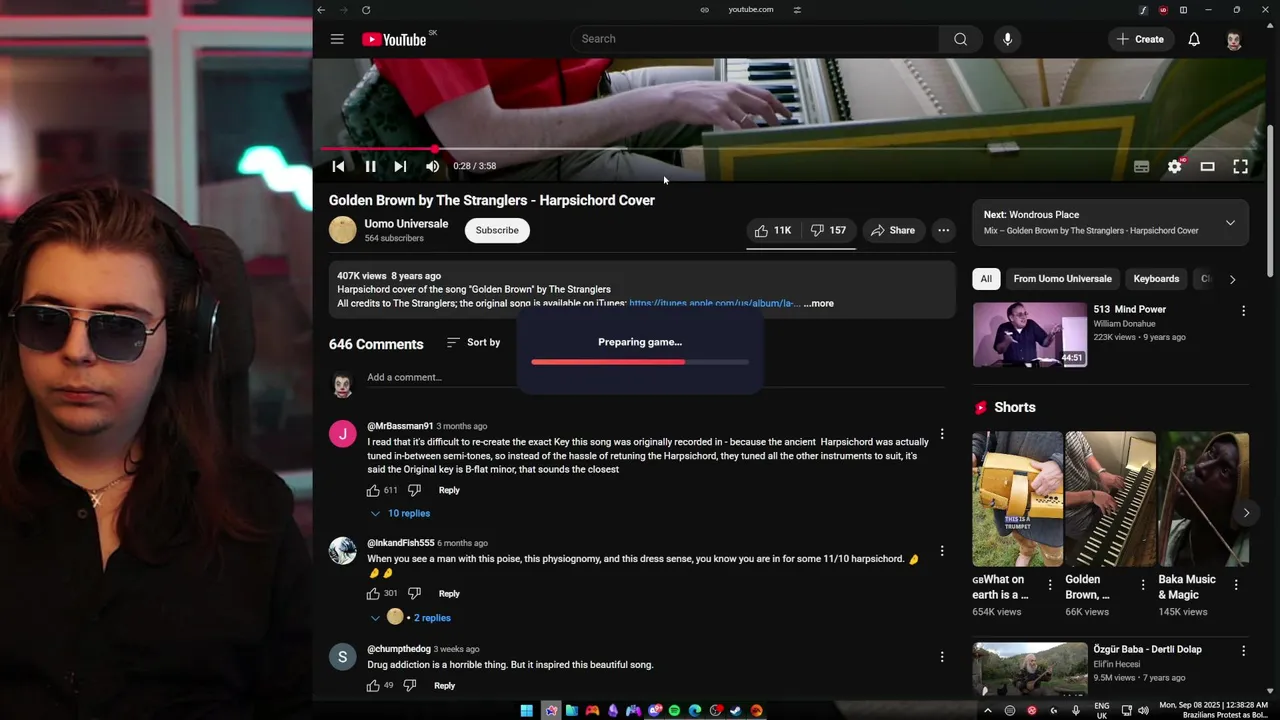Viewport: 1280px width, 720px height.
Task: Enter full screen mode
Action: [1240, 167]
